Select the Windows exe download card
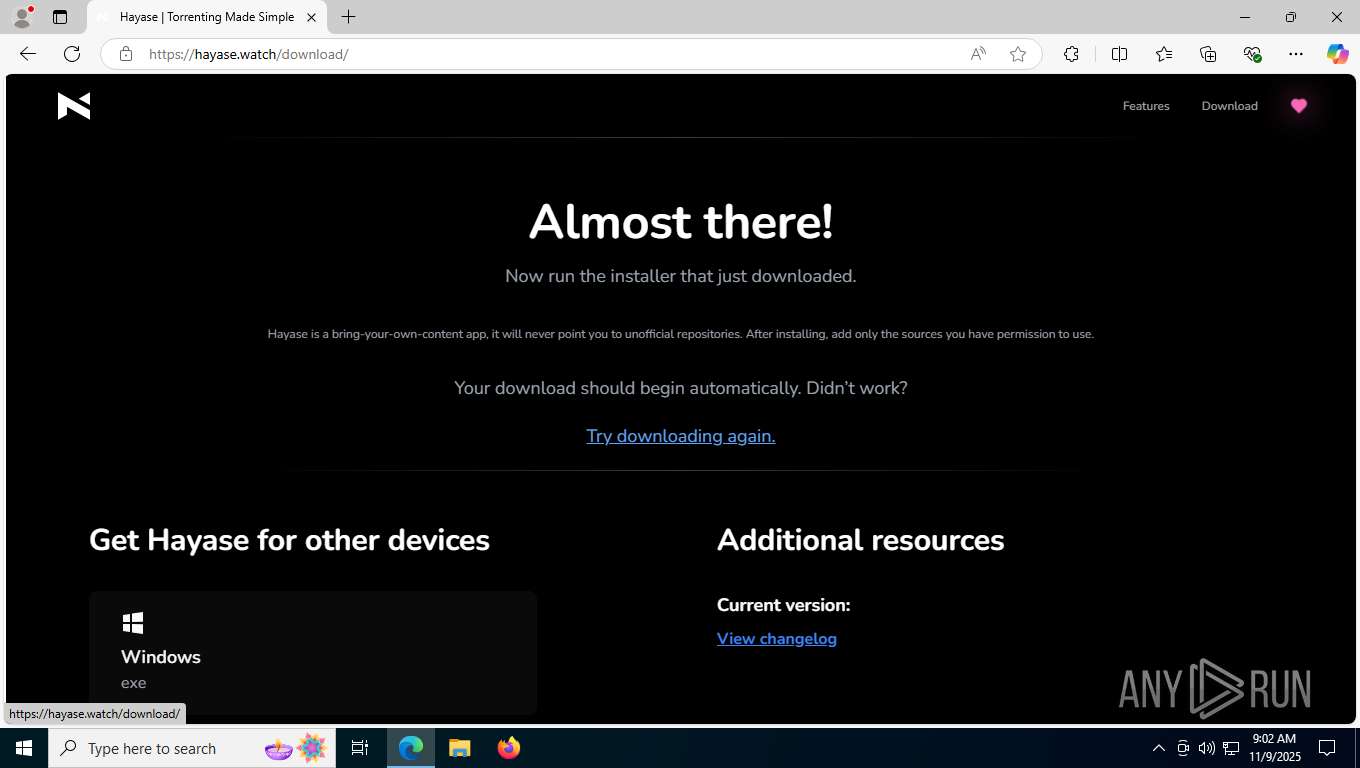The image size is (1360, 768). point(313,652)
